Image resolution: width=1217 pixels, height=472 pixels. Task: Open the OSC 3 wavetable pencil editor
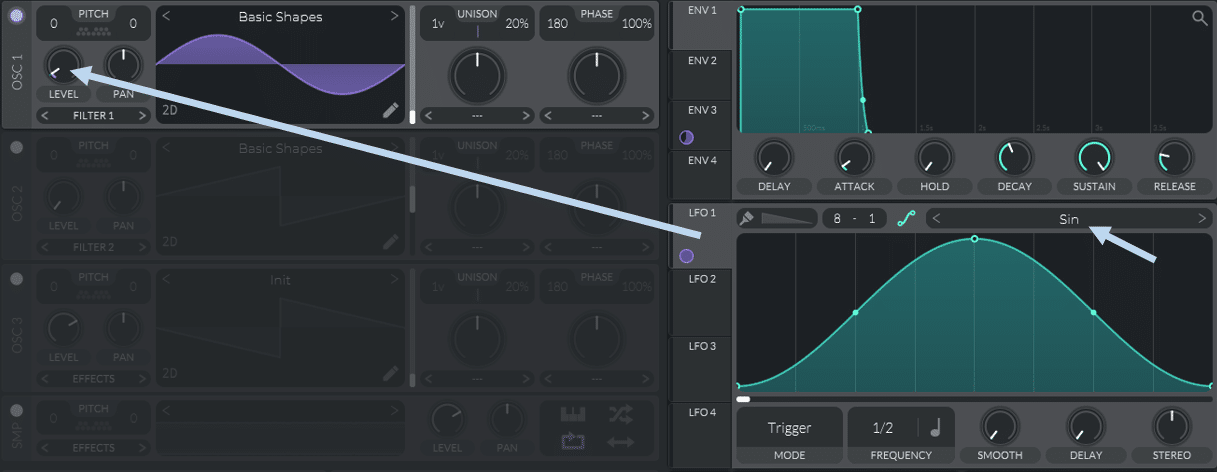coord(391,374)
